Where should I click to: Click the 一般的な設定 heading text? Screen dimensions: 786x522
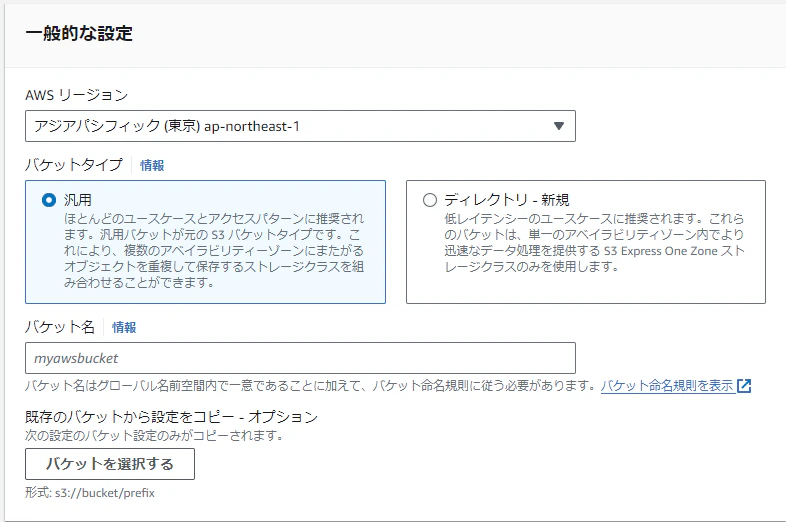(79, 34)
